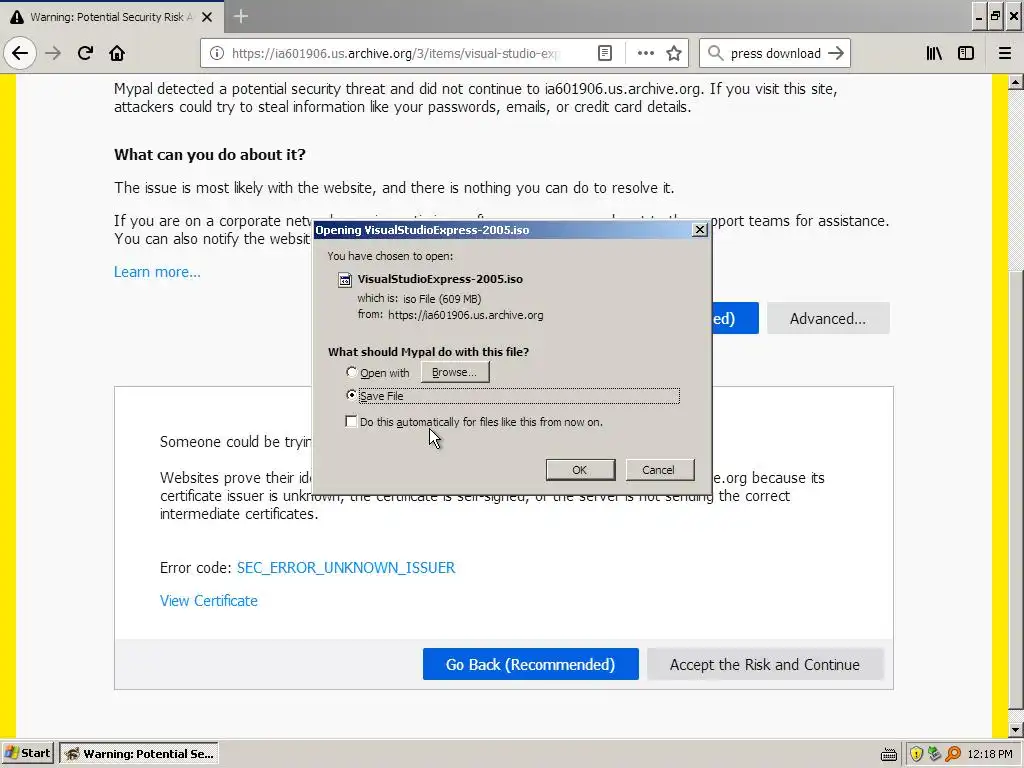Cancel the file download dialog

659,470
